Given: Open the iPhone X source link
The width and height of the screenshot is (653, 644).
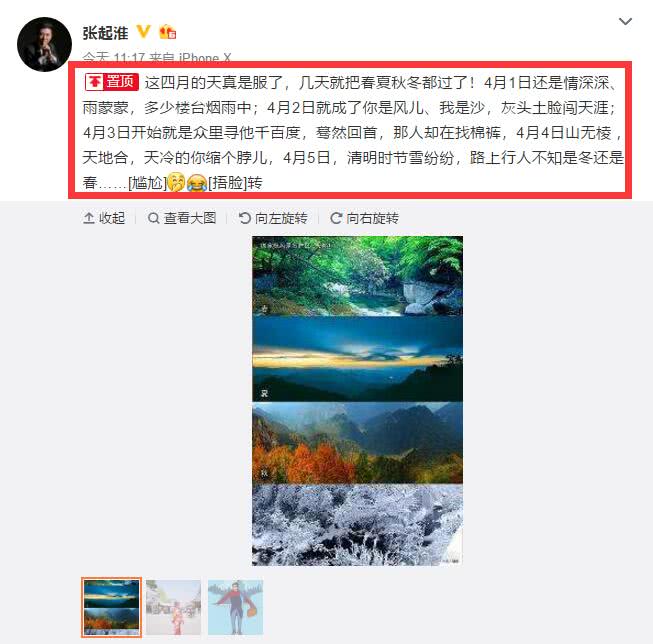Looking at the screenshot, I should pos(204,57).
